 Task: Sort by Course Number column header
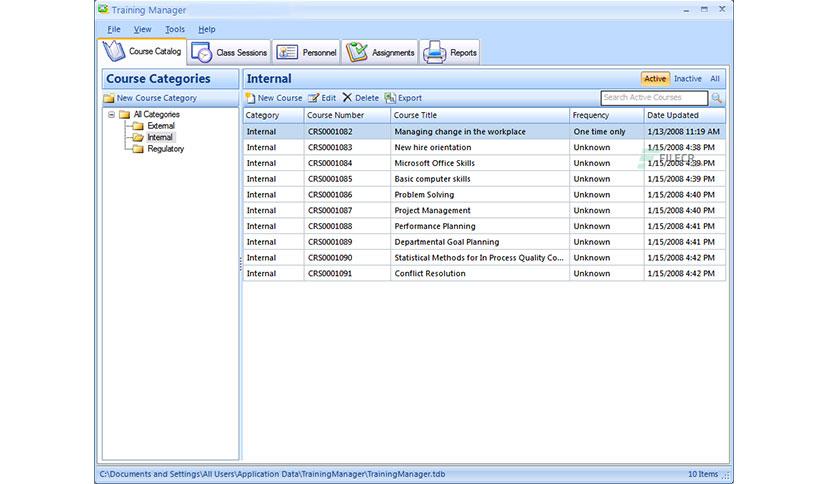point(347,115)
